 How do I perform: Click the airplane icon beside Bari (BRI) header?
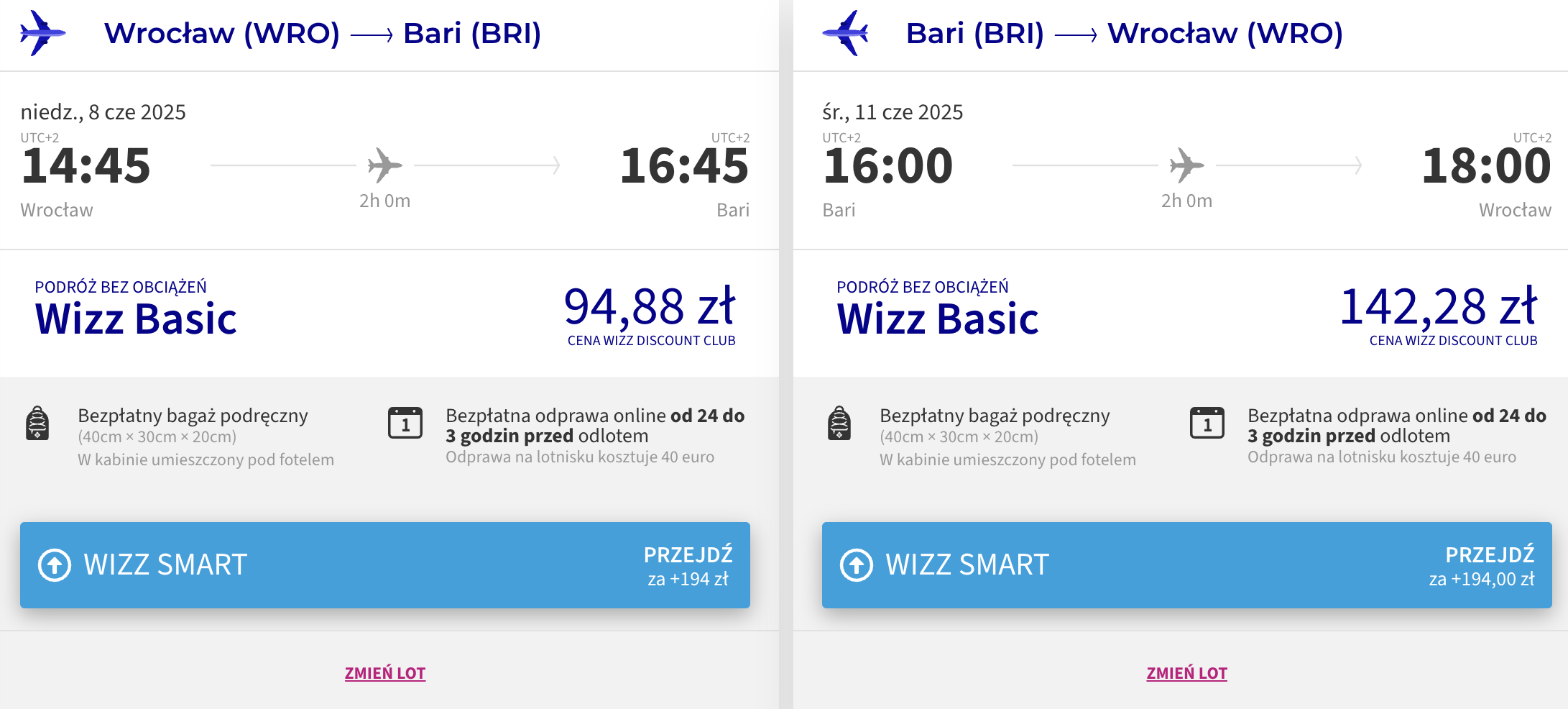pos(845,33)
